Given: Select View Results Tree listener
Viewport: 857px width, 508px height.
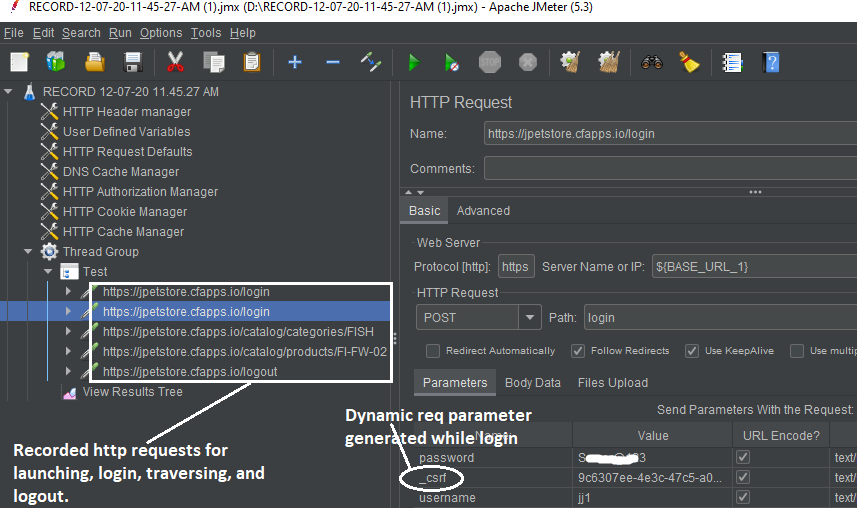Looking at the screenshot, I should click(x=132, y=392).
